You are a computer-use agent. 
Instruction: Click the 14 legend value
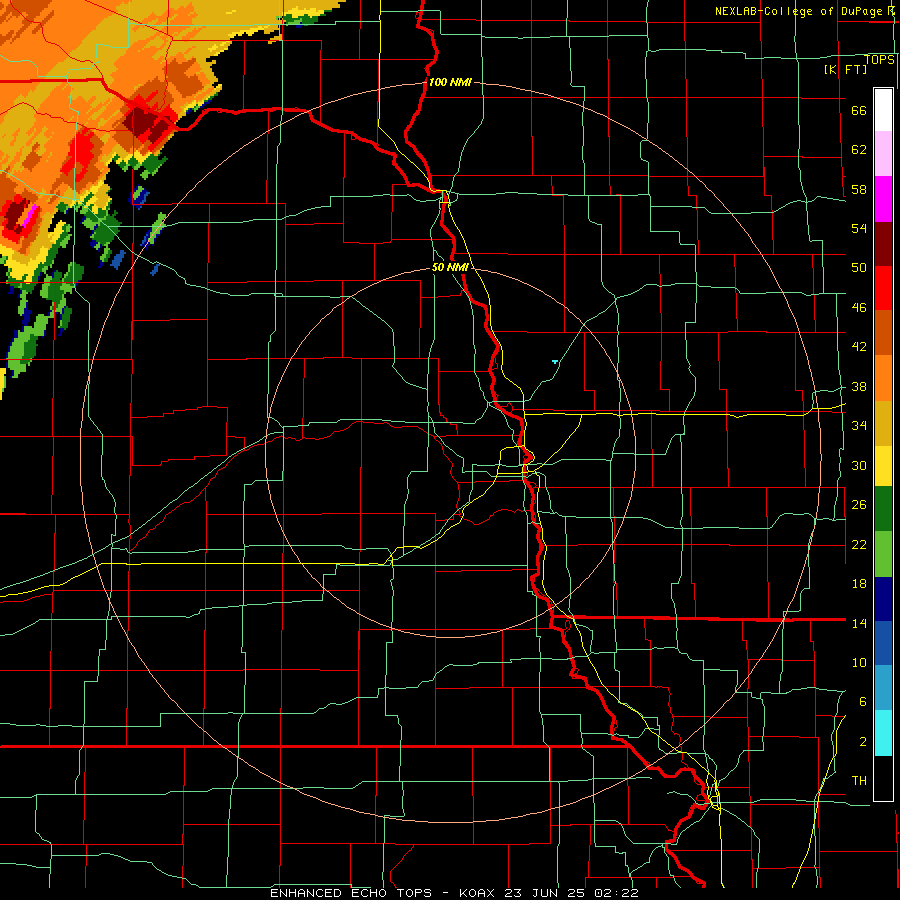coord(859,623)
